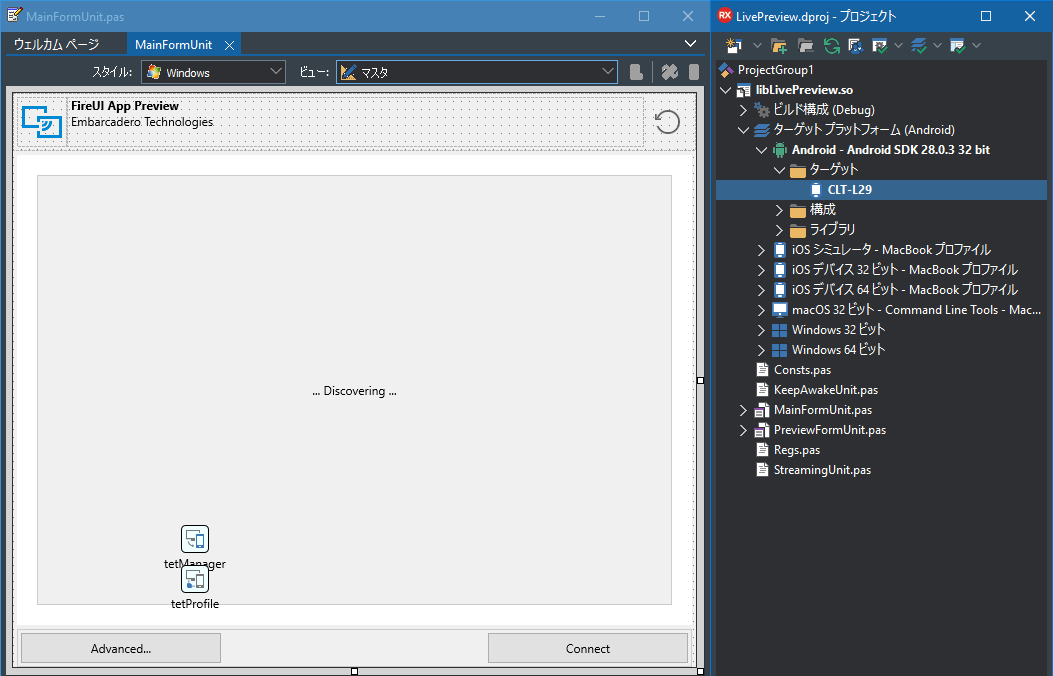Close the MainFormUnit tab
The image size is (1053, 676).
(229, 46)
